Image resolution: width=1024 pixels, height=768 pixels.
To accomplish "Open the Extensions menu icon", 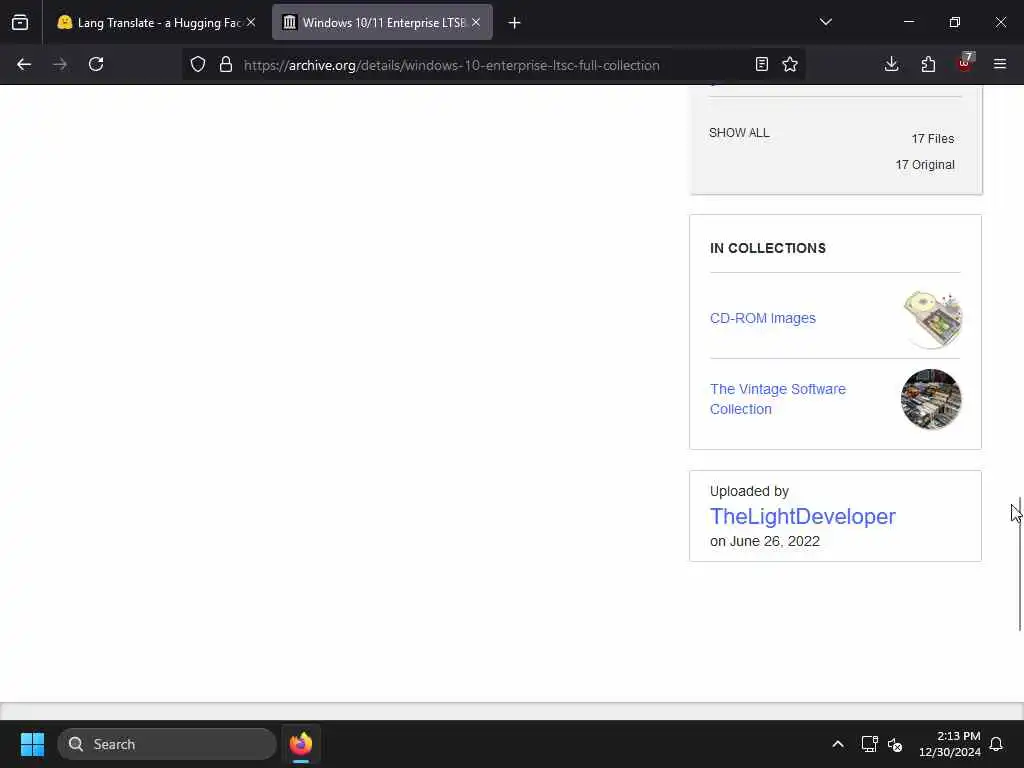I will 928,65.
